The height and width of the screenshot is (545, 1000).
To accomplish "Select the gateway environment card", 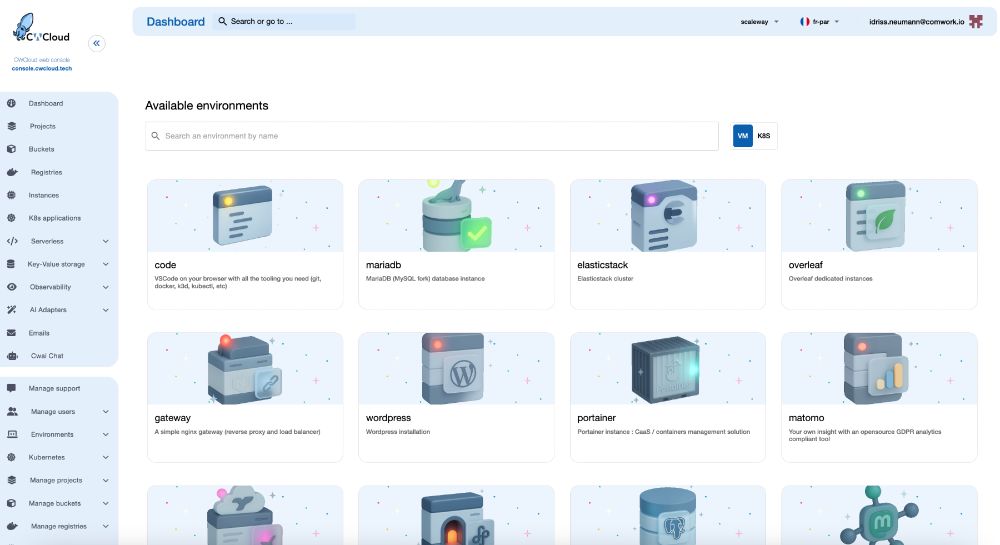I will click(245, 397).
